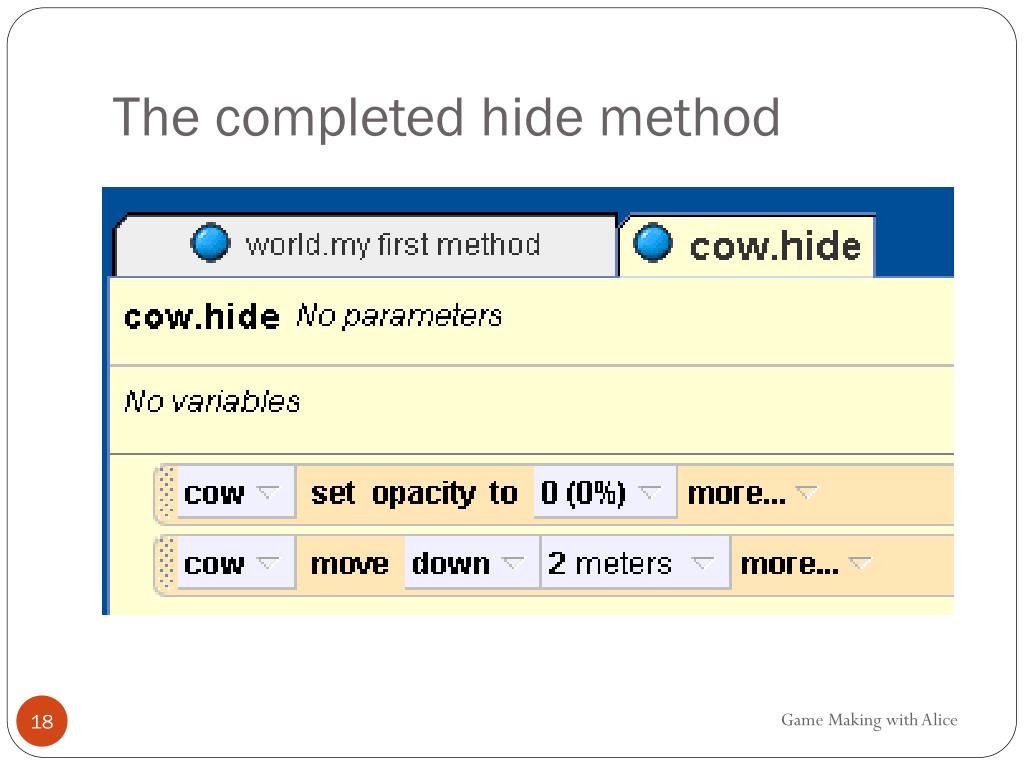The image size is (1024, 768).
Task: Click blue sphere icon on world.my first method tab
Action: [210, 242]
